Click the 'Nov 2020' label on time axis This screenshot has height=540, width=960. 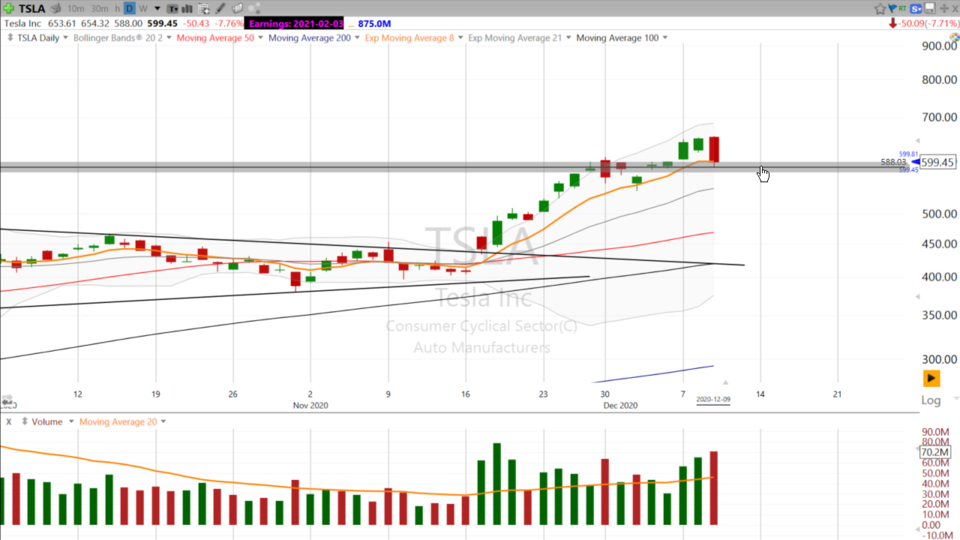(310, 405)
